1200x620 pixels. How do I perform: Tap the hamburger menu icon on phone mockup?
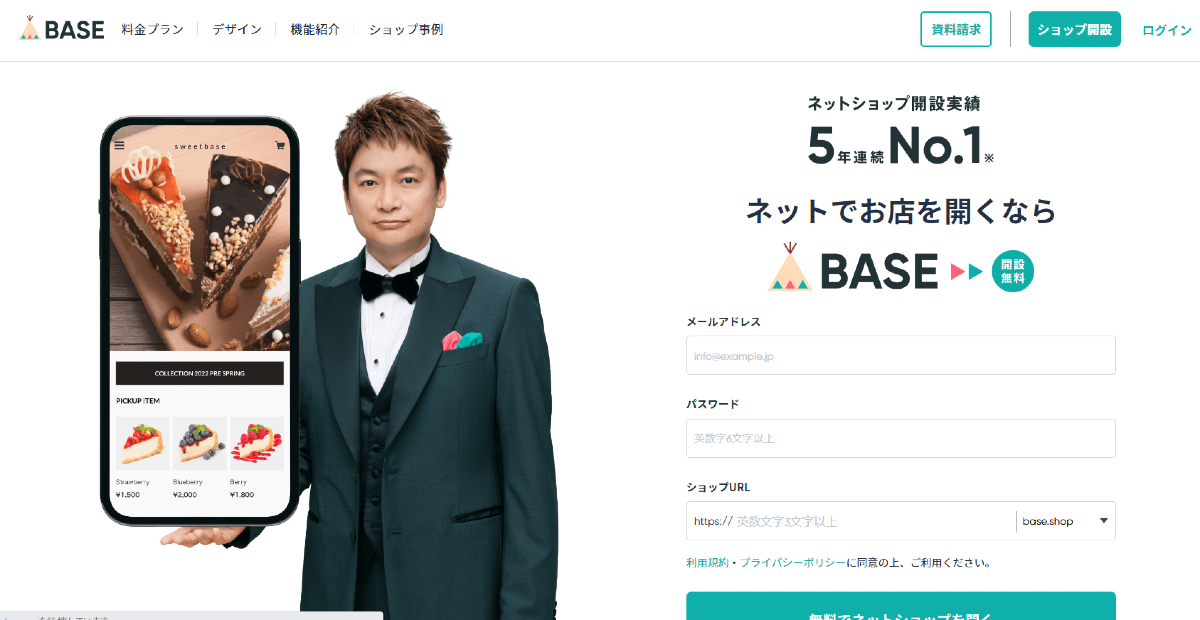click(120, 146)
